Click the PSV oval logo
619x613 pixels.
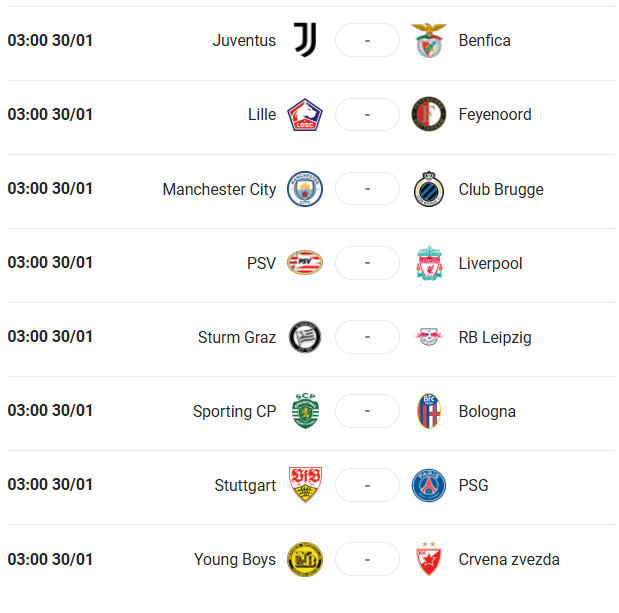(x=305, y=262)
